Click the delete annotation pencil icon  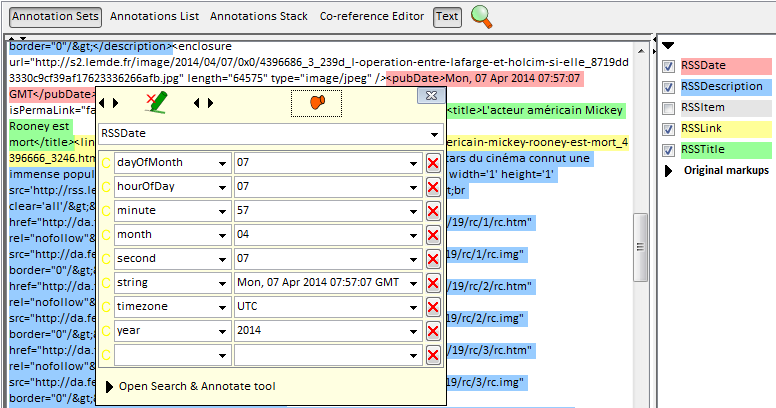[x=156, y=101]
